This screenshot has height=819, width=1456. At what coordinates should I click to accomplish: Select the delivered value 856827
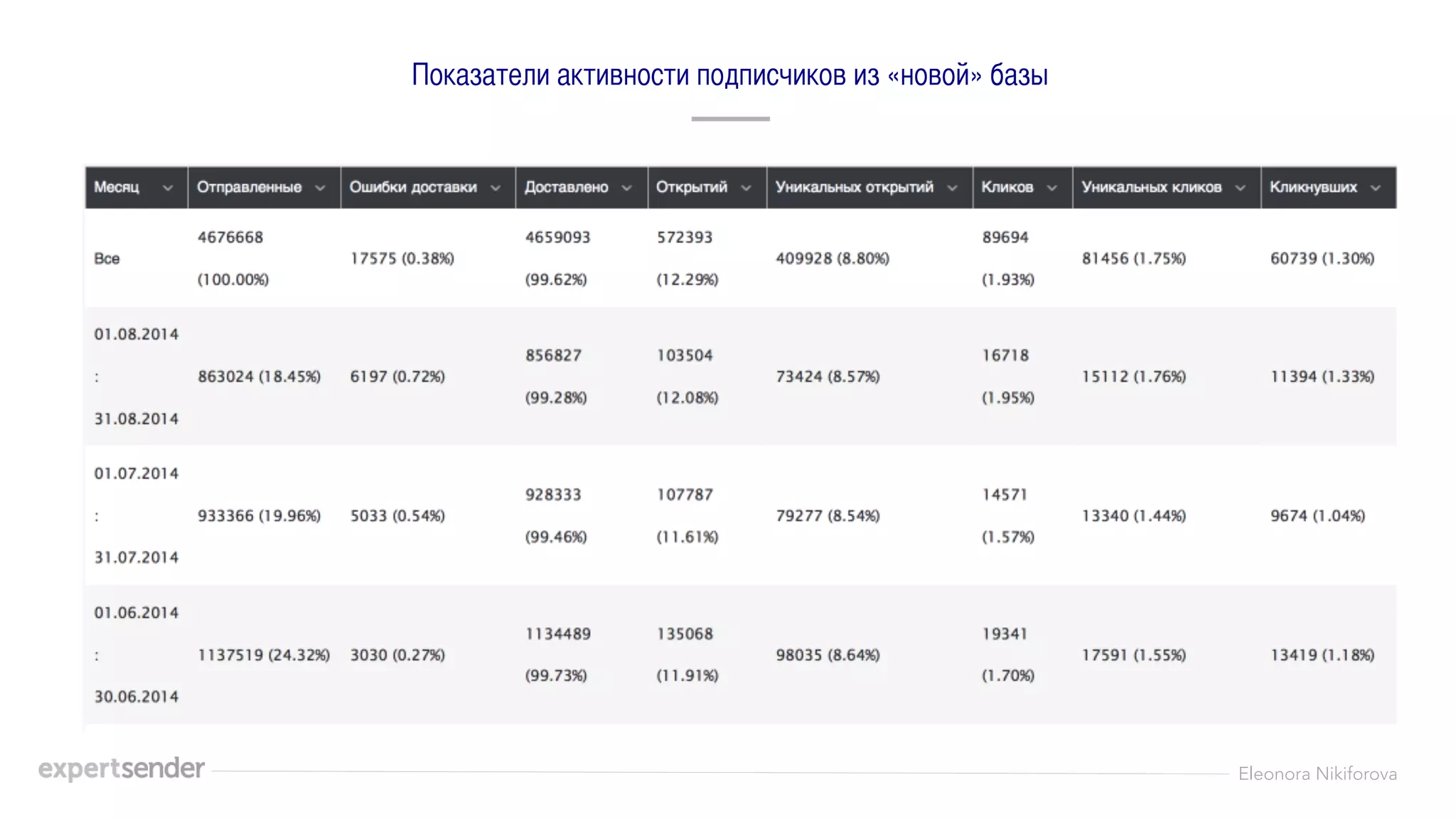click(x=553, y=355)
